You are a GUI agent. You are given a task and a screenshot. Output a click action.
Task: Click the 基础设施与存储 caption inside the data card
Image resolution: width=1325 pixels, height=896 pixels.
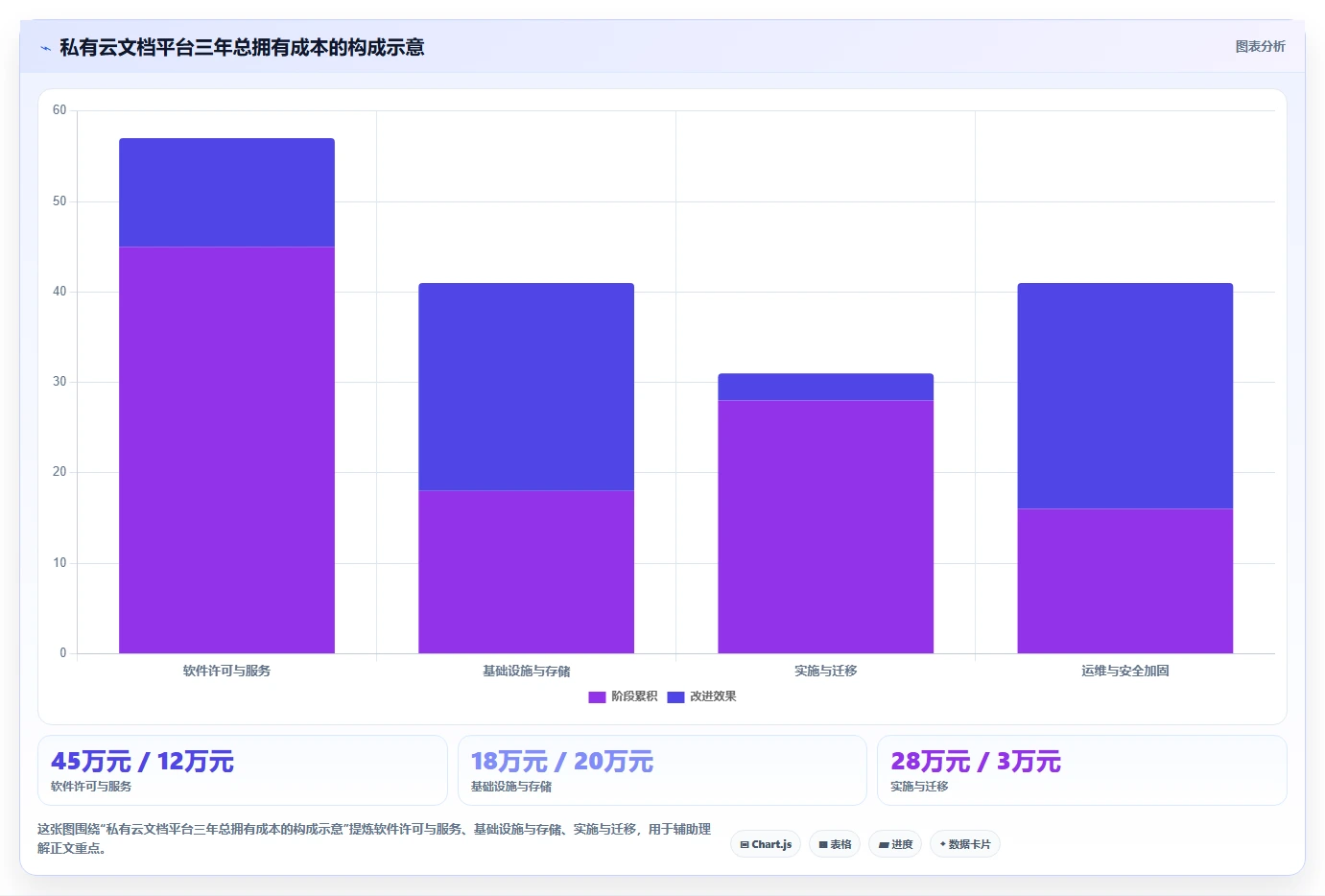point(511,787)
